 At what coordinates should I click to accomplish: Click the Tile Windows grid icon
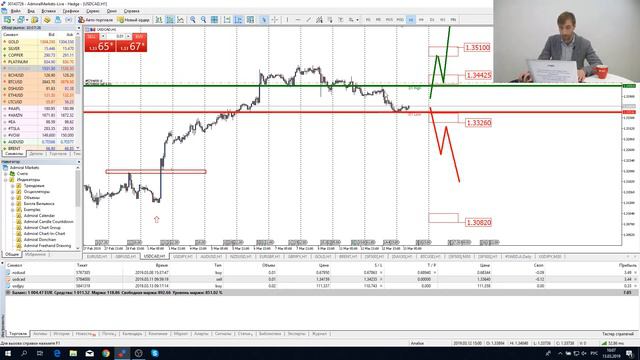tap(214, 20)
